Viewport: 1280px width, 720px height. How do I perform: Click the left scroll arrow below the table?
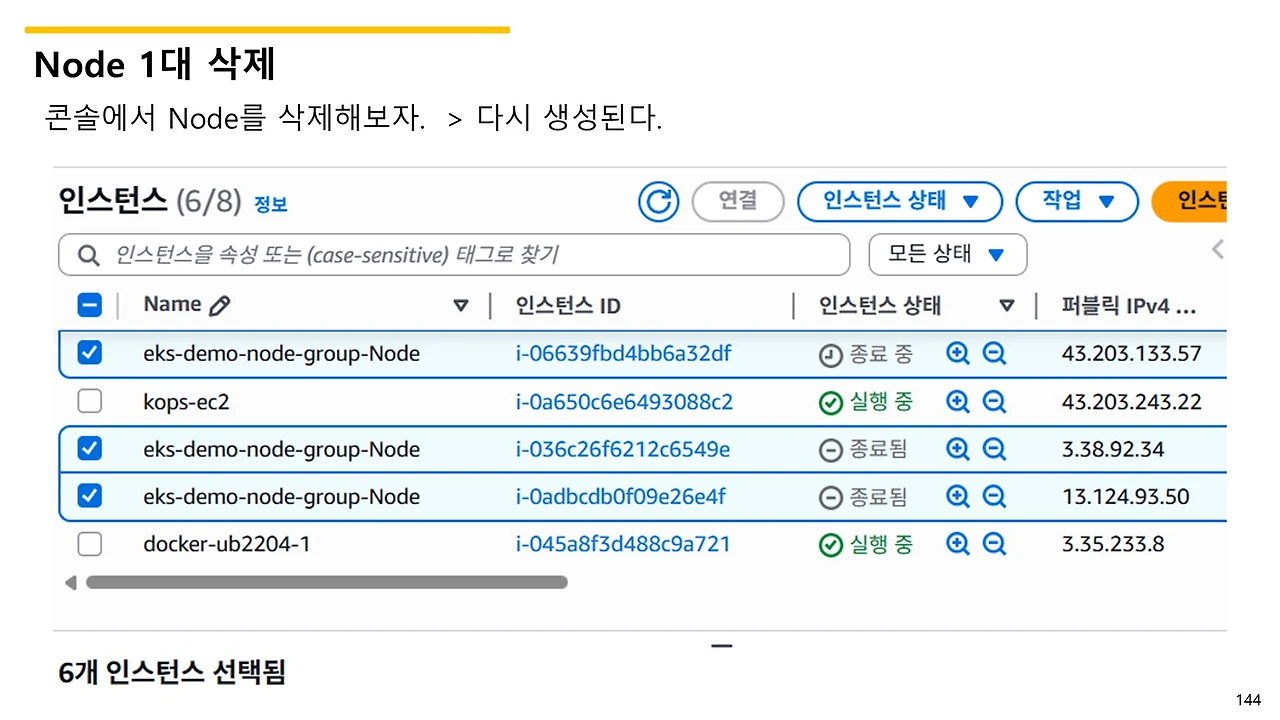pos(70,582)
